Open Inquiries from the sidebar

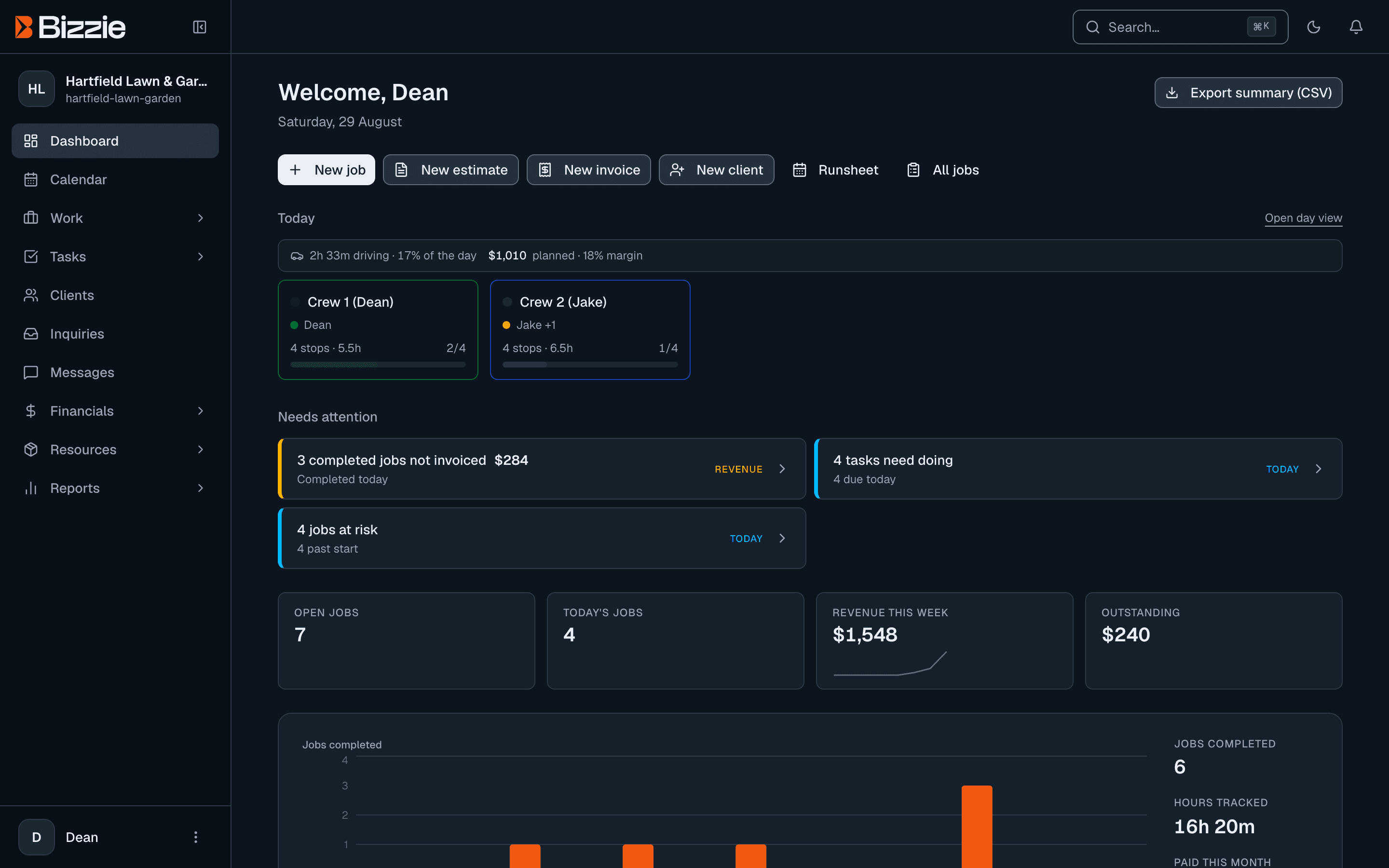tap(115, 334)
